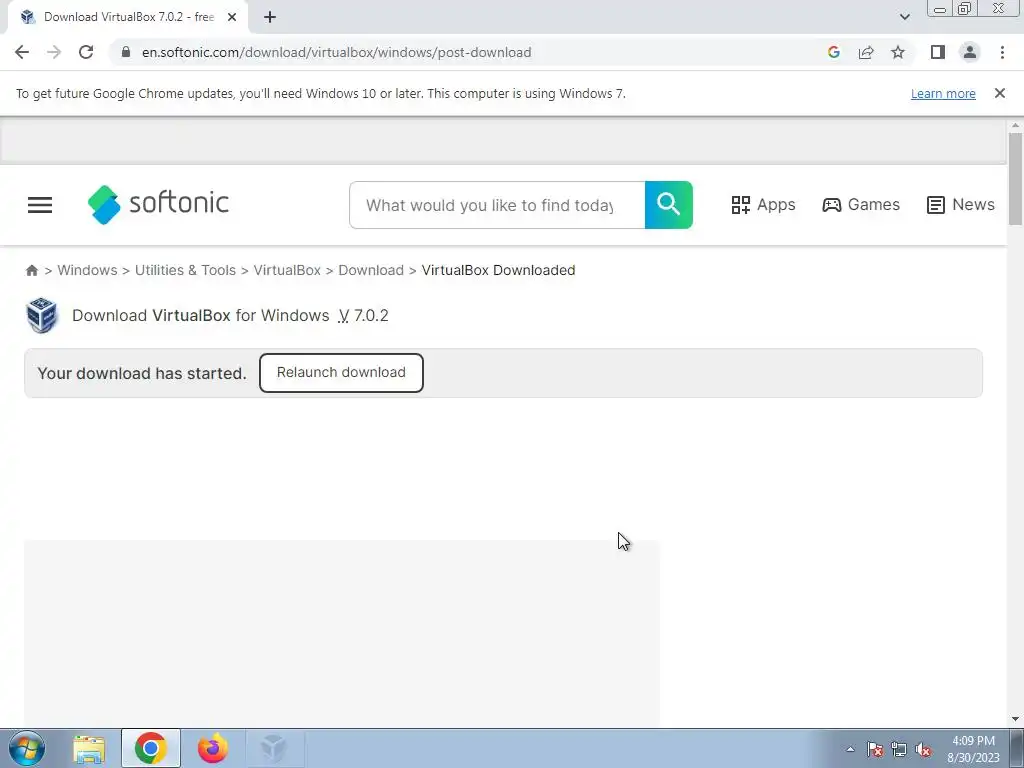Open a new browser tab
This screenshot has width=1024, height=768.
270,18
